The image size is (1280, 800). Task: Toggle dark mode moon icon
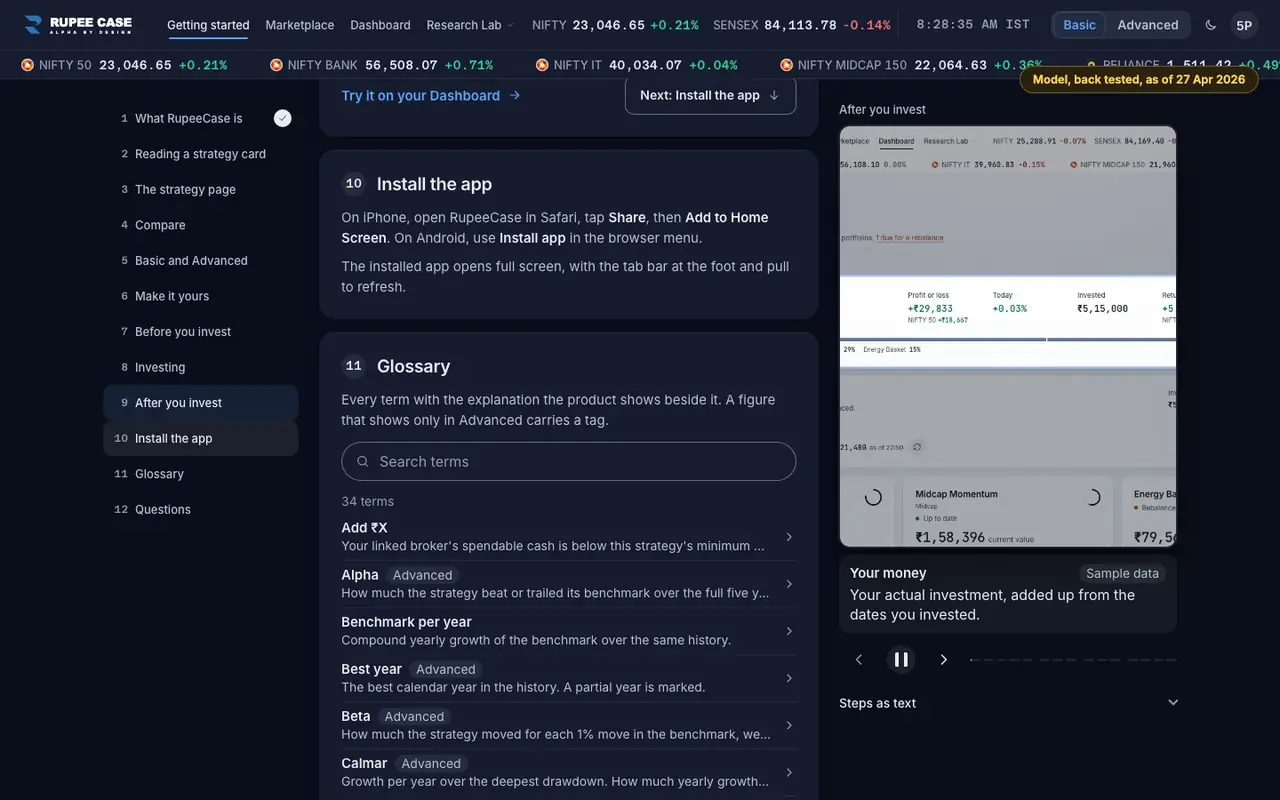coord(1211,25)
